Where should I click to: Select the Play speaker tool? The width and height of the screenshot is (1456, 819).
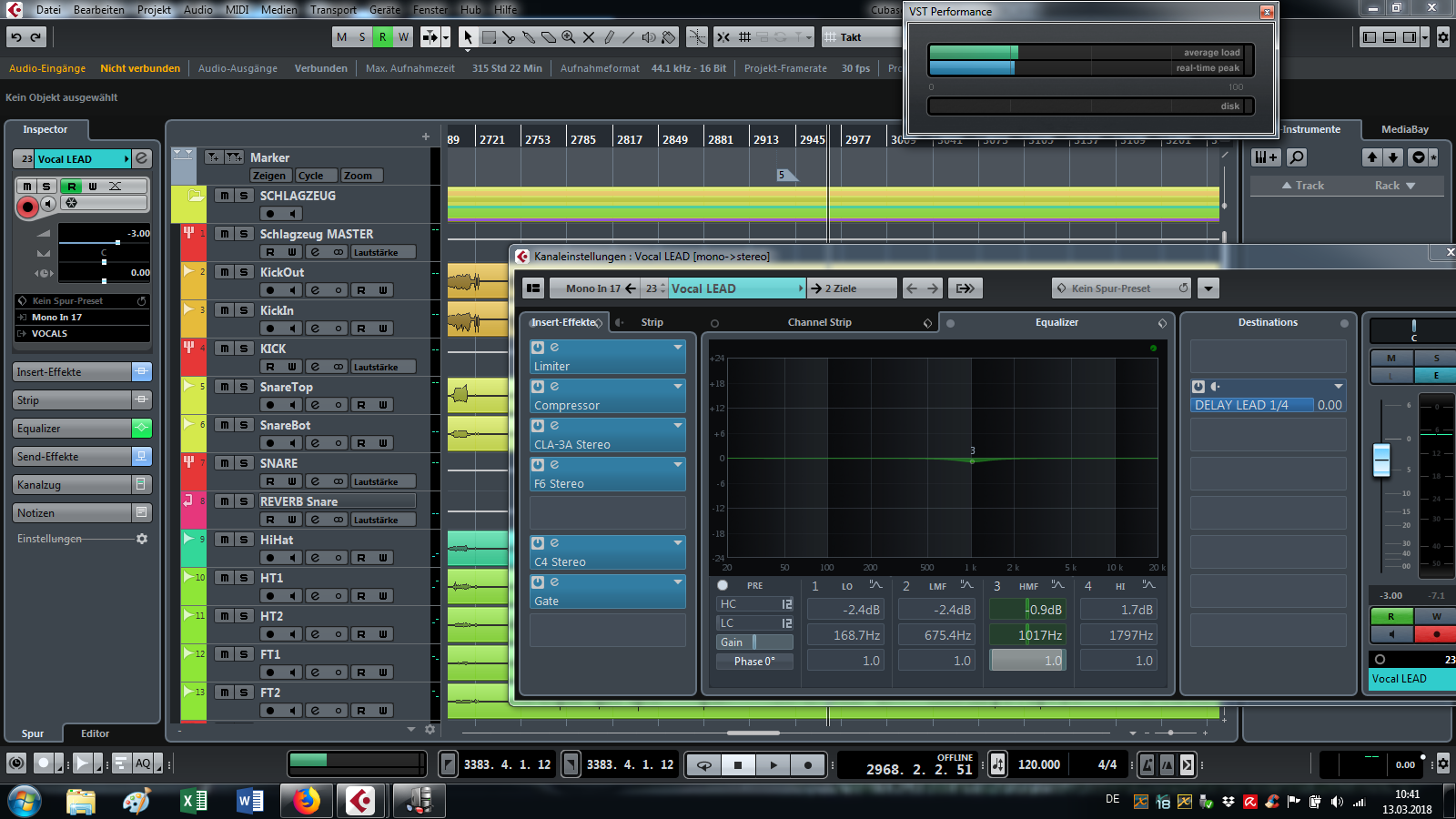649,37
